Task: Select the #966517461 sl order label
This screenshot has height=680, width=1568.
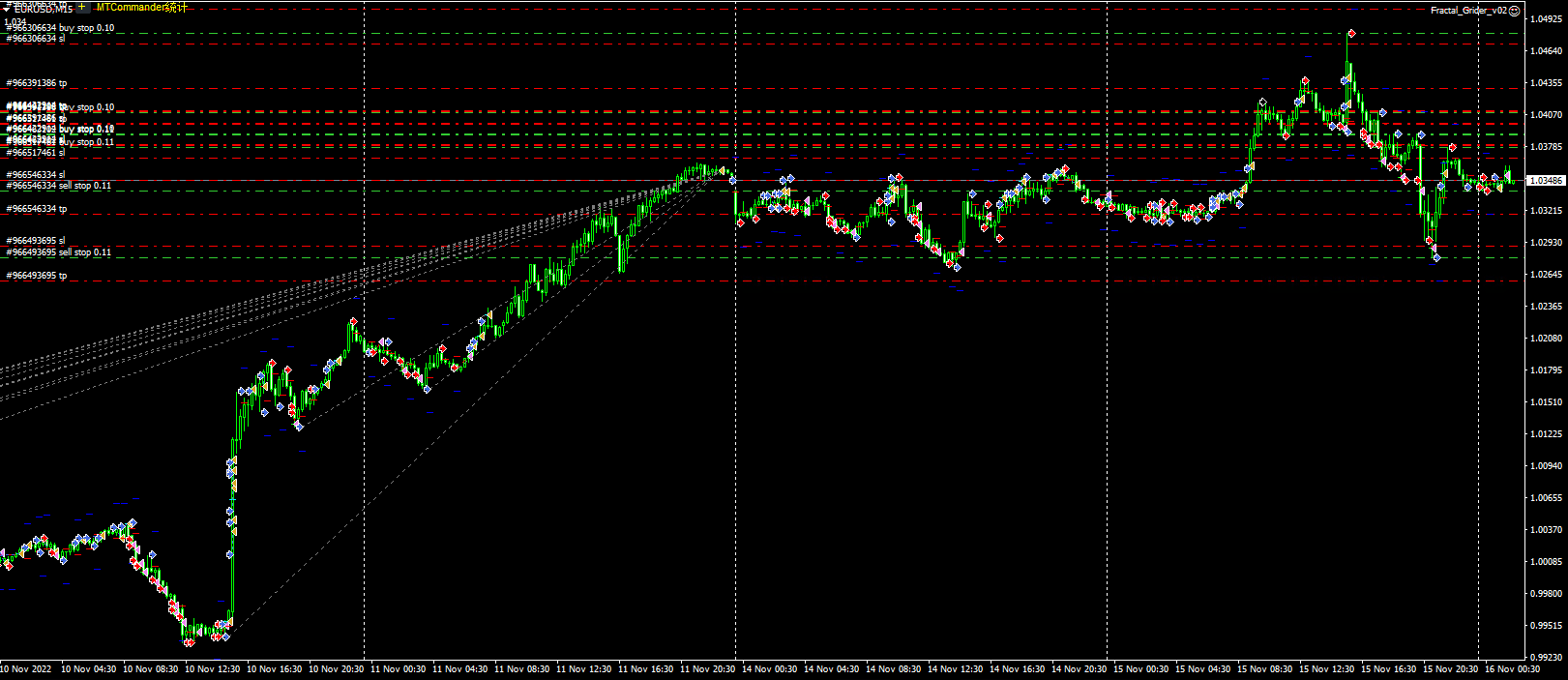Action: 36,153
